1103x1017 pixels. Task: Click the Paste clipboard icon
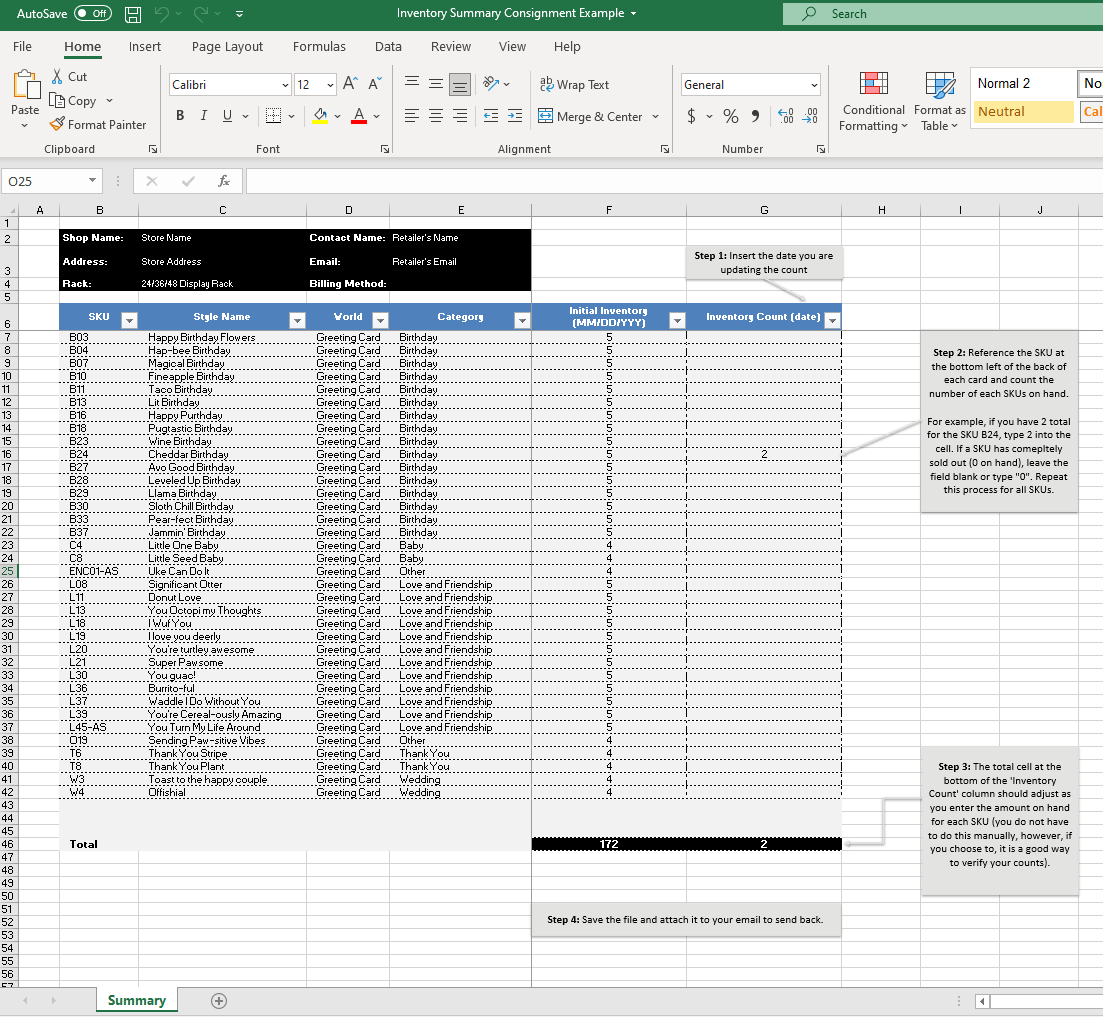26,84
